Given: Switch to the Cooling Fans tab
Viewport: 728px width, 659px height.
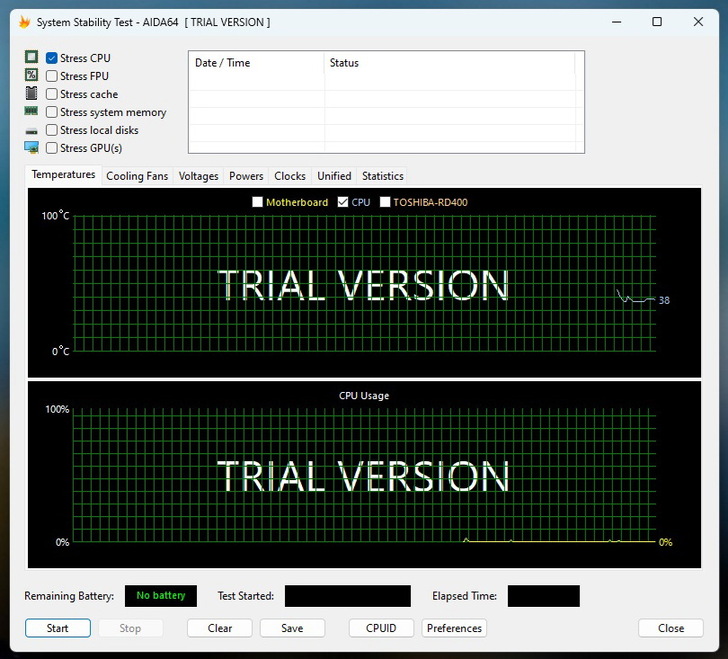Looking at the screenshot, I should (137, 176).
